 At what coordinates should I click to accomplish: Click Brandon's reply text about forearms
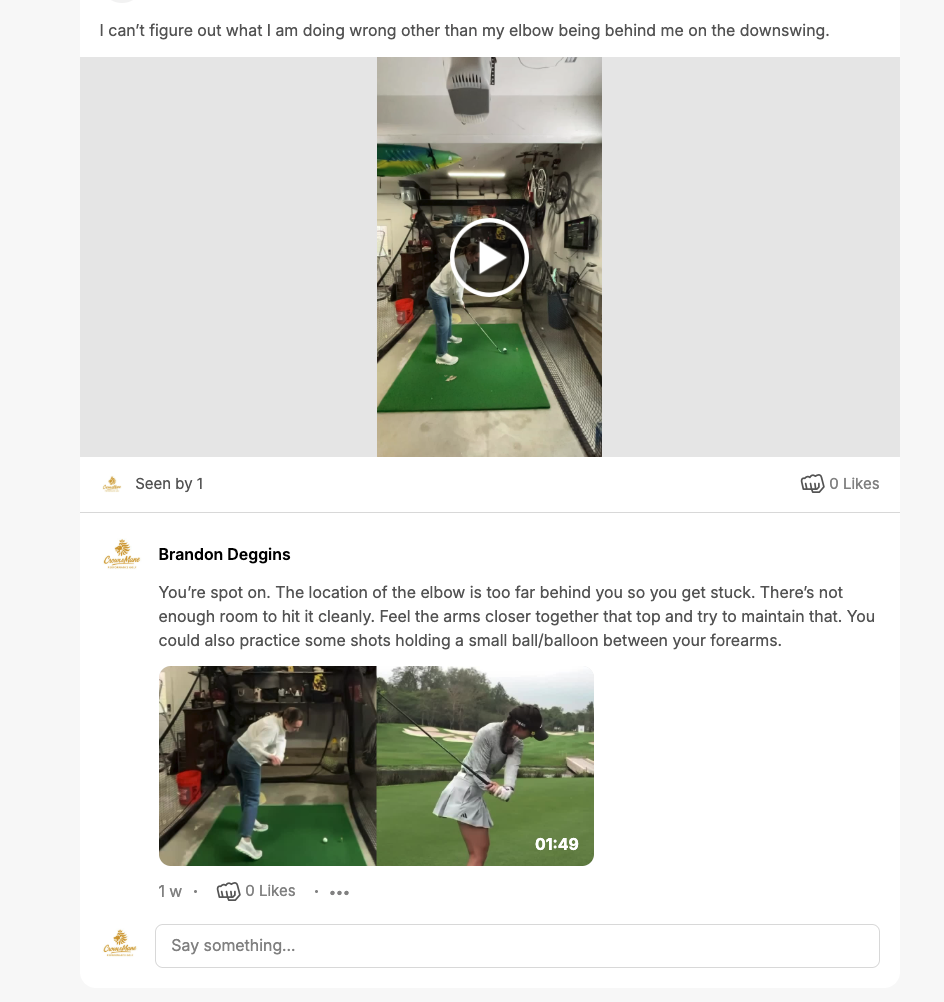click(516, 617)
